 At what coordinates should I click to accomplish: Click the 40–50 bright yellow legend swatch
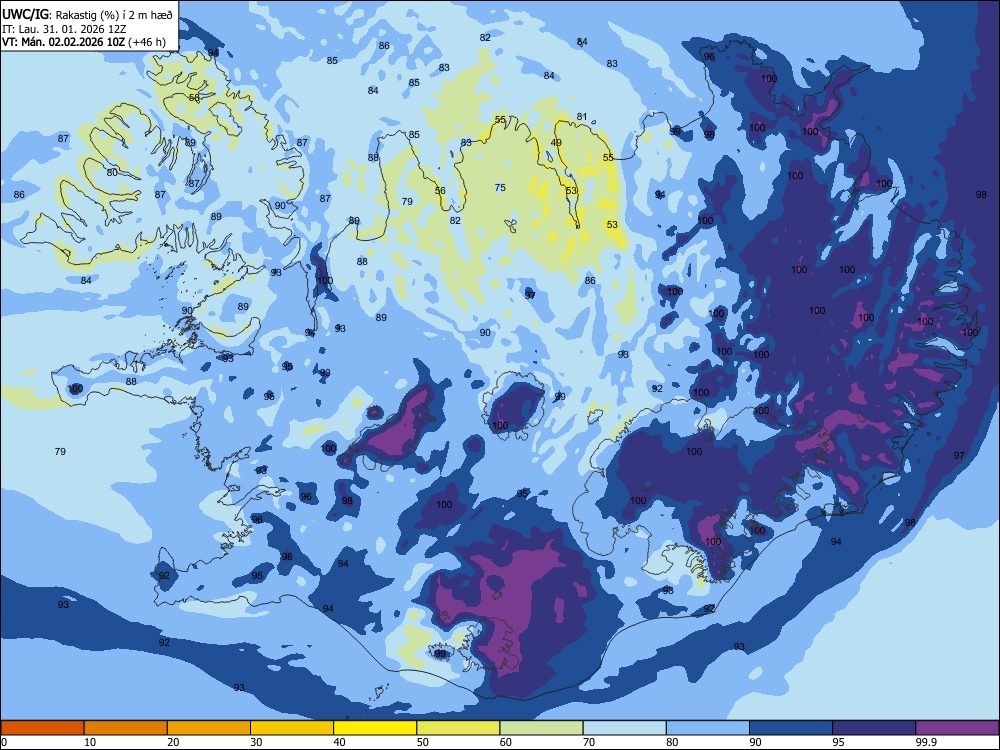[x=375, y=728]
